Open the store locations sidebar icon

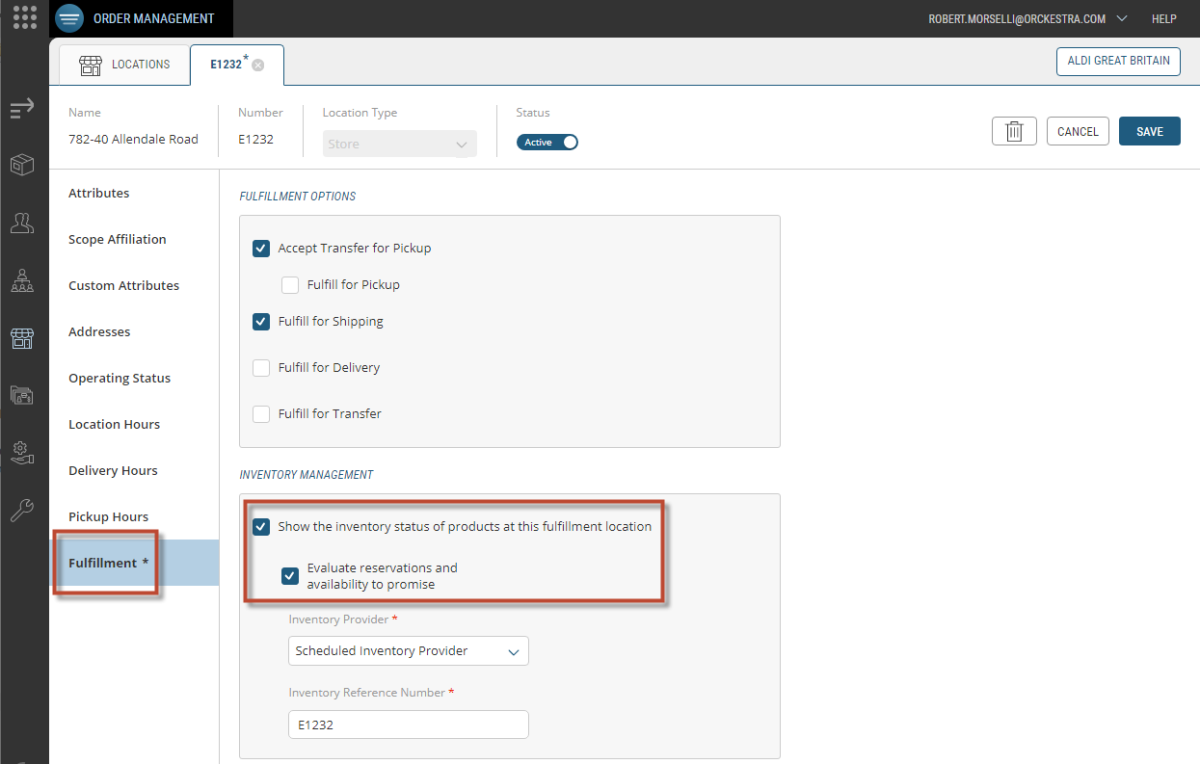[22, 338]
